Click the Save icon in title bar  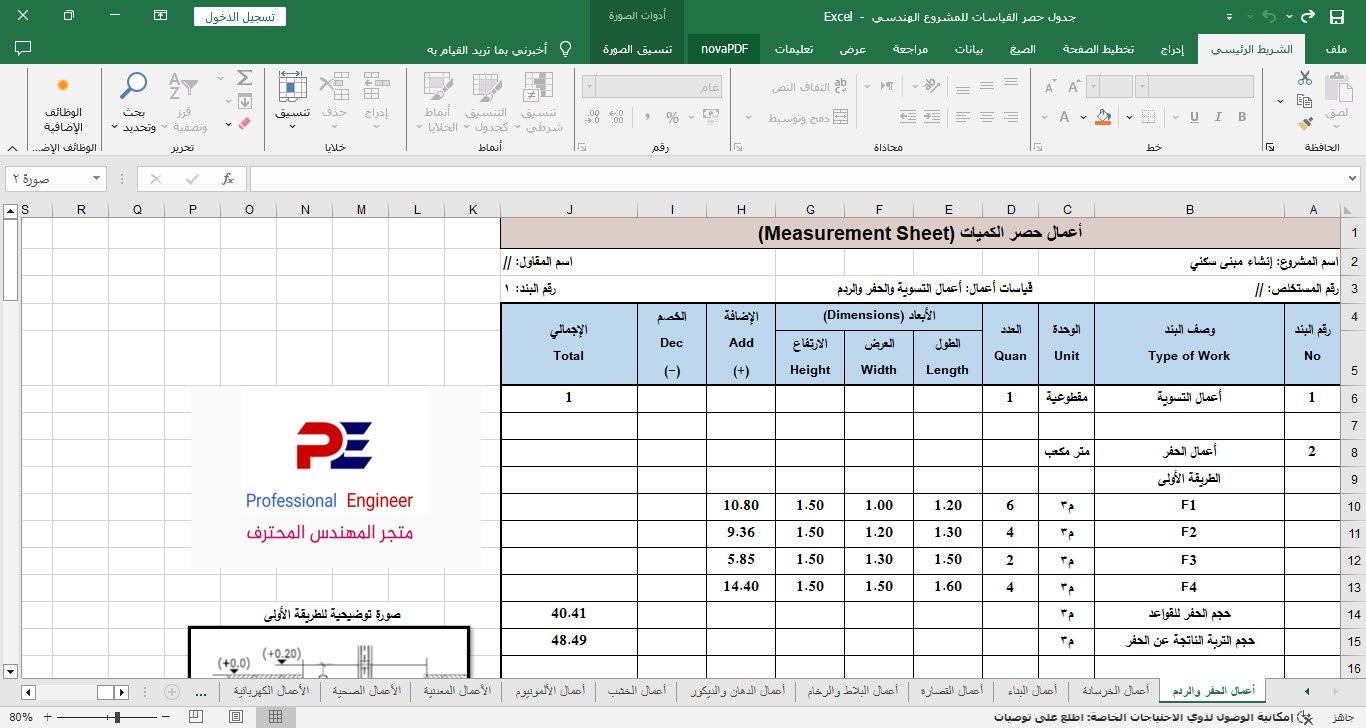(x=1337, y=17)
